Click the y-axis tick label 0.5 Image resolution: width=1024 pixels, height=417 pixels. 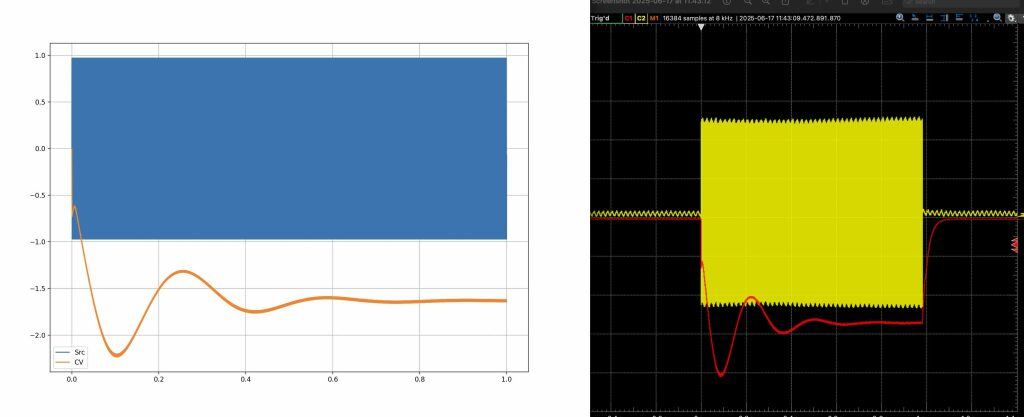pyautogui.click(x=41, y=102)
